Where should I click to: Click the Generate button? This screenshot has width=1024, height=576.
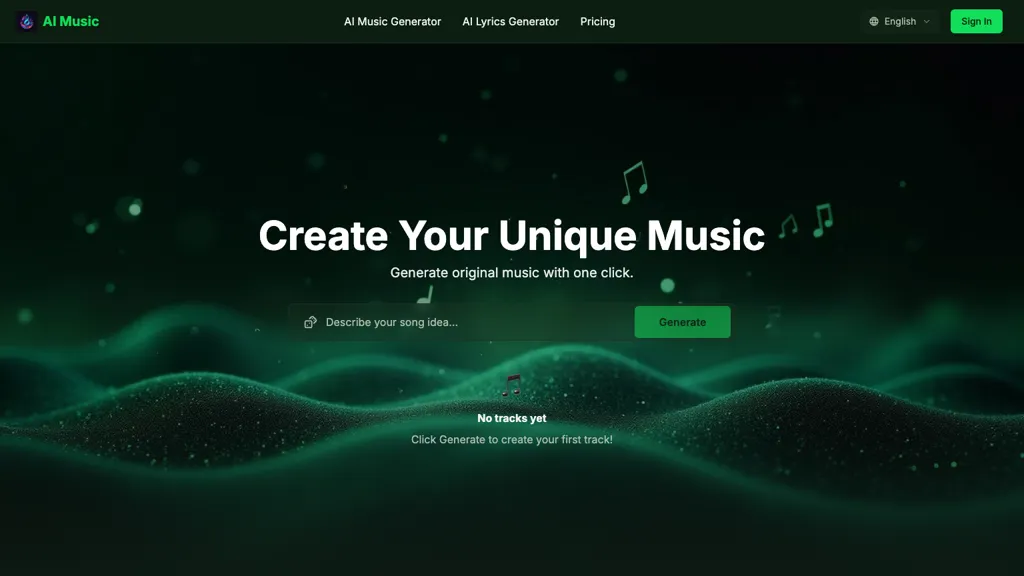(x=682, y=322)
